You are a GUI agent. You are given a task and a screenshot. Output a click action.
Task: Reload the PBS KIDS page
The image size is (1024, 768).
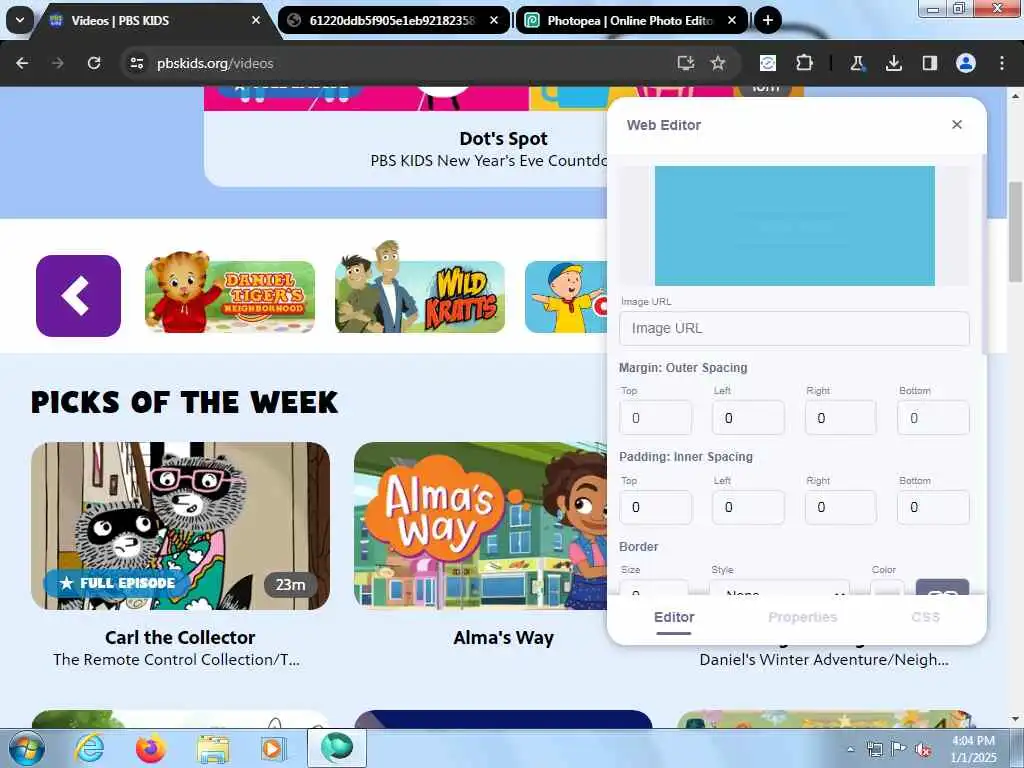(x=94, y=63)
